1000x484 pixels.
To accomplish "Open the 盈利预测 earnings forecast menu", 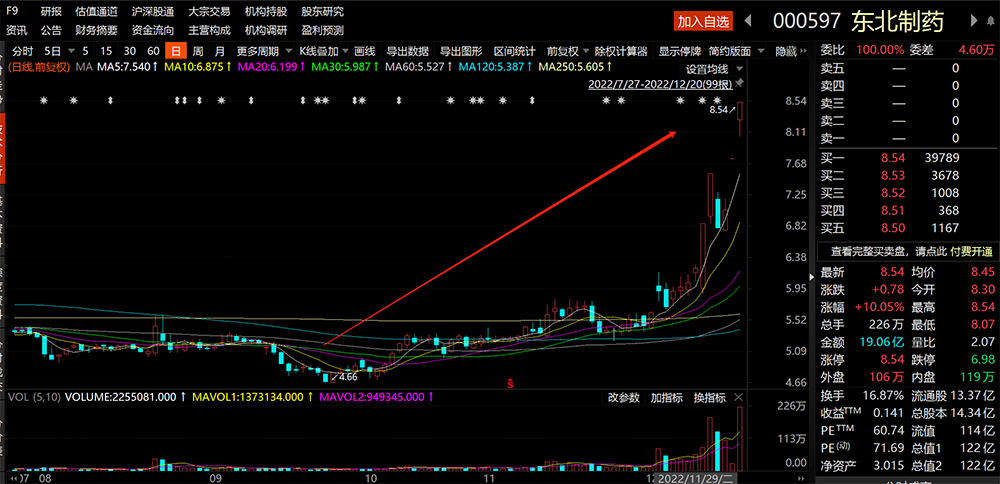I will (323, 30).
